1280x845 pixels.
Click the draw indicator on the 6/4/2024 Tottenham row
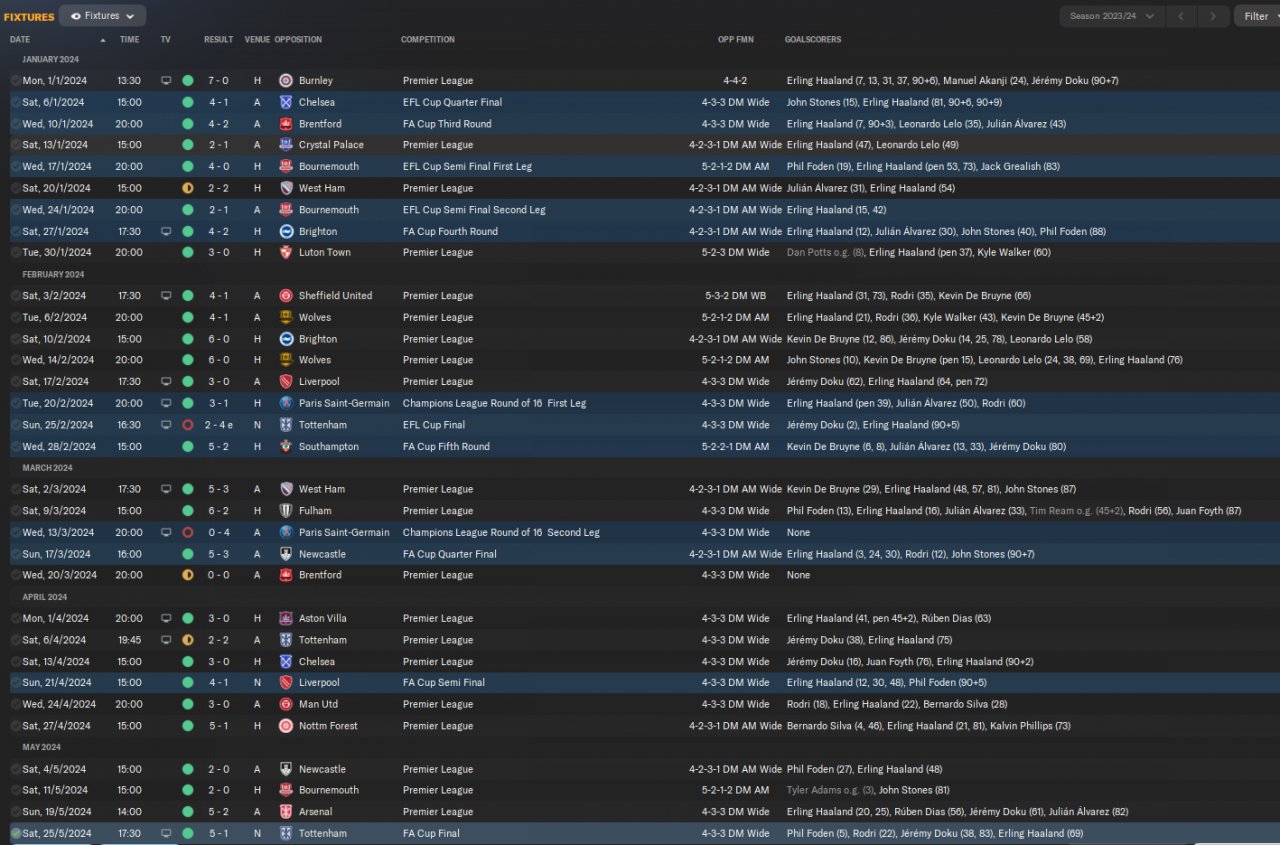(x=187, y=640)
